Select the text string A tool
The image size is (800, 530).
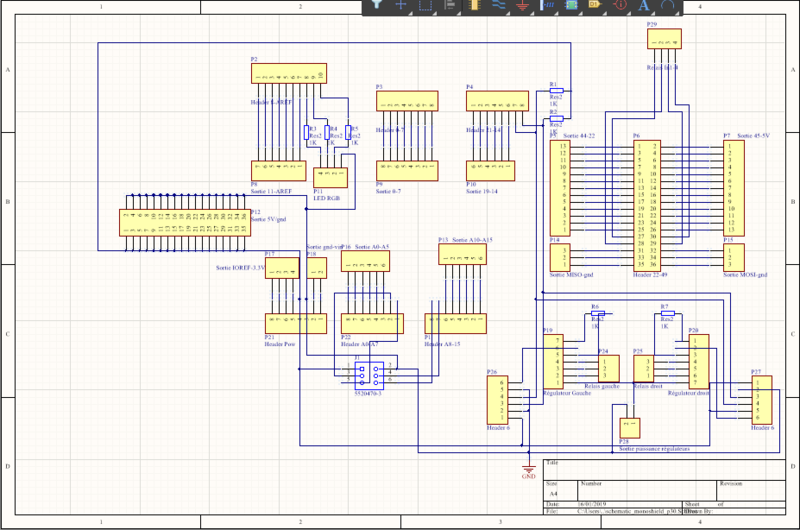click(643, 6)
